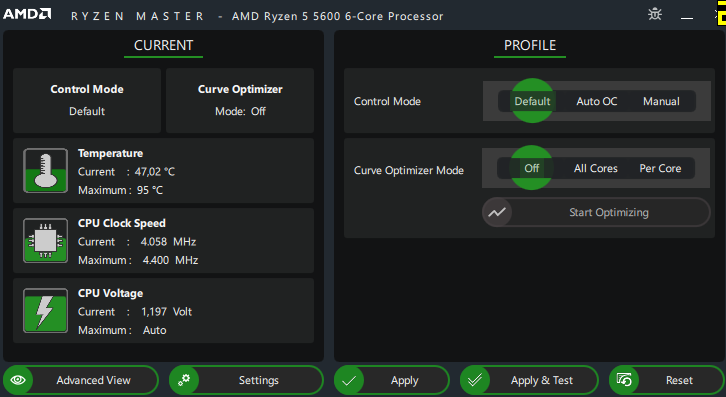Viewport: 726px width, 397px height.
Task: Click the Control Mode Default card
Action: click(x=87, y=101)
